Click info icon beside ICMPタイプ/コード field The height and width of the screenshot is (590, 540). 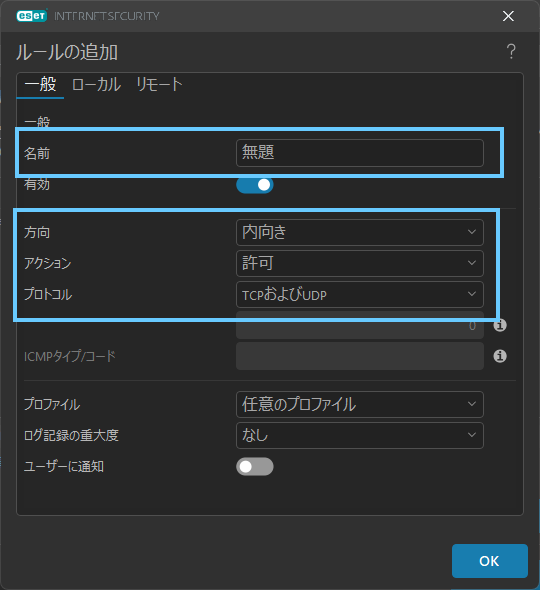(x=500, y=356)
